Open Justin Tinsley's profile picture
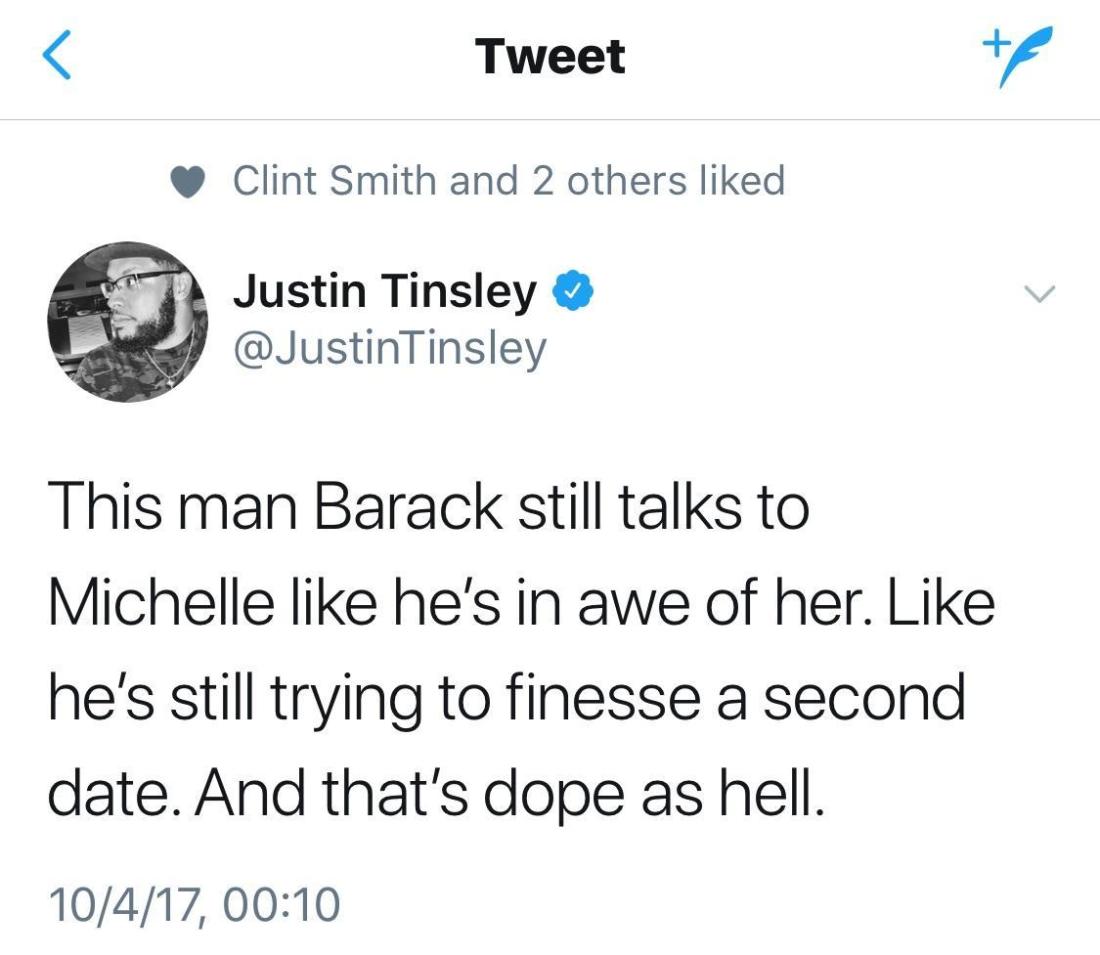 click(x=126, y=321)
